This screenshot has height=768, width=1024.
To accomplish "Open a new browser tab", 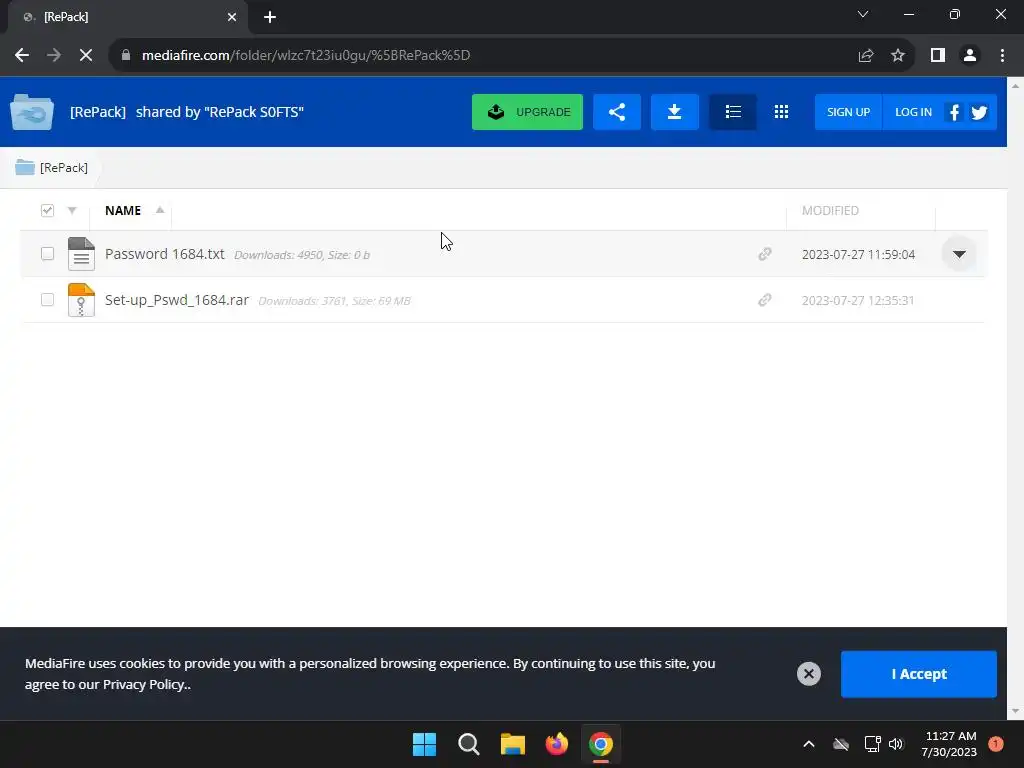I will tap(270, 17).
